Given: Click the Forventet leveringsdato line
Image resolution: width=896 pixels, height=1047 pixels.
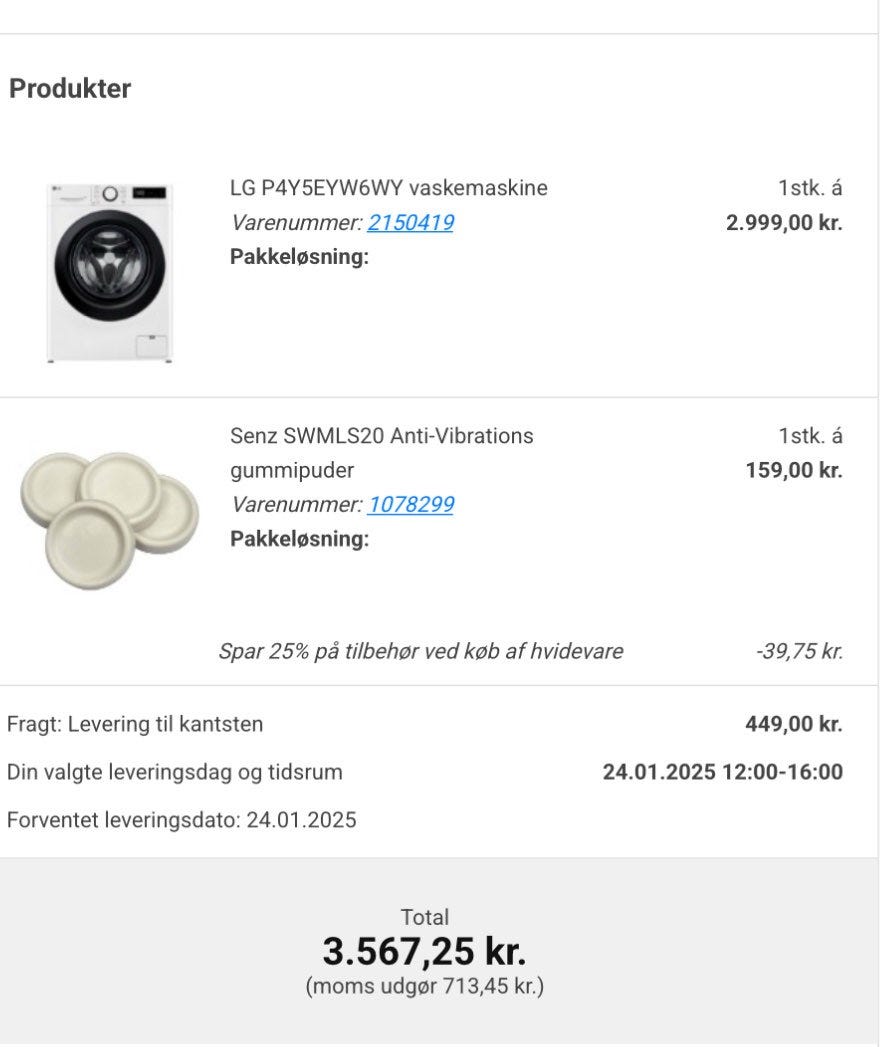Looking at the screenshot, I should pos(181,820).
